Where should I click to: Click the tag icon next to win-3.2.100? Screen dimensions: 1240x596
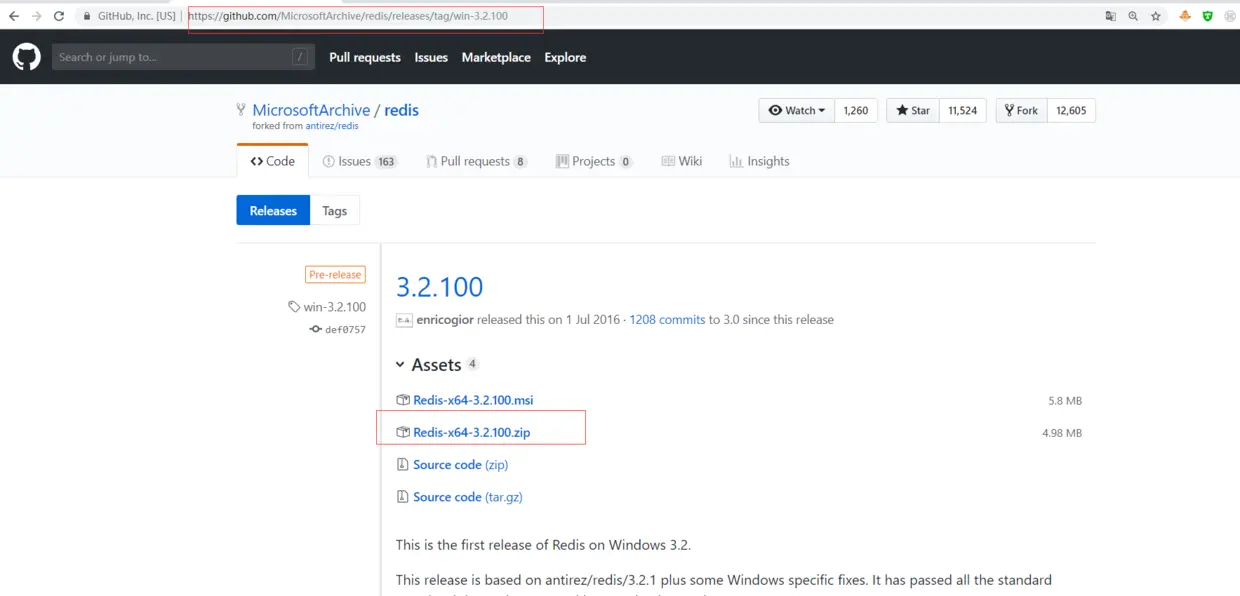coord(294,307)
